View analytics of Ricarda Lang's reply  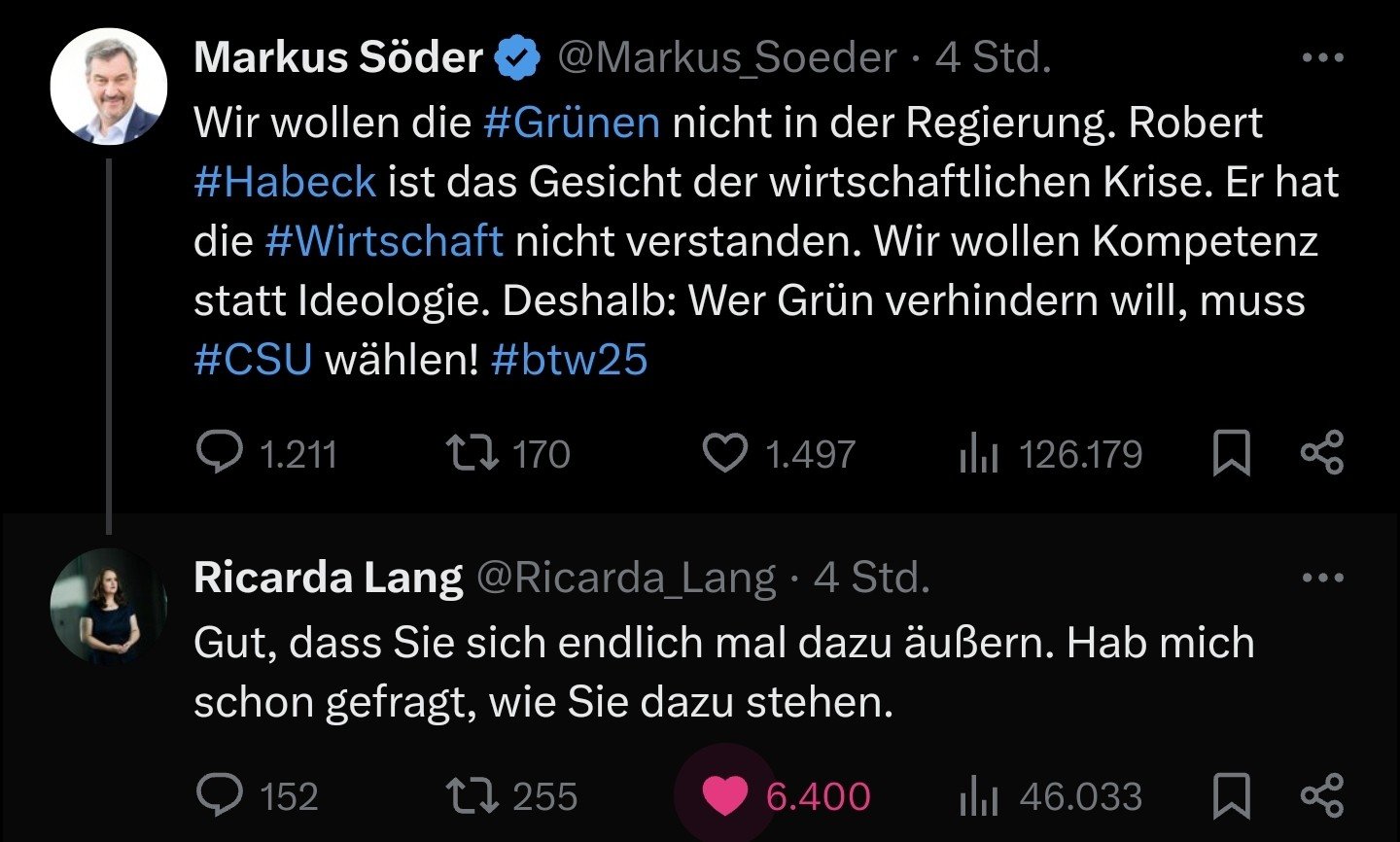point(978,796)
